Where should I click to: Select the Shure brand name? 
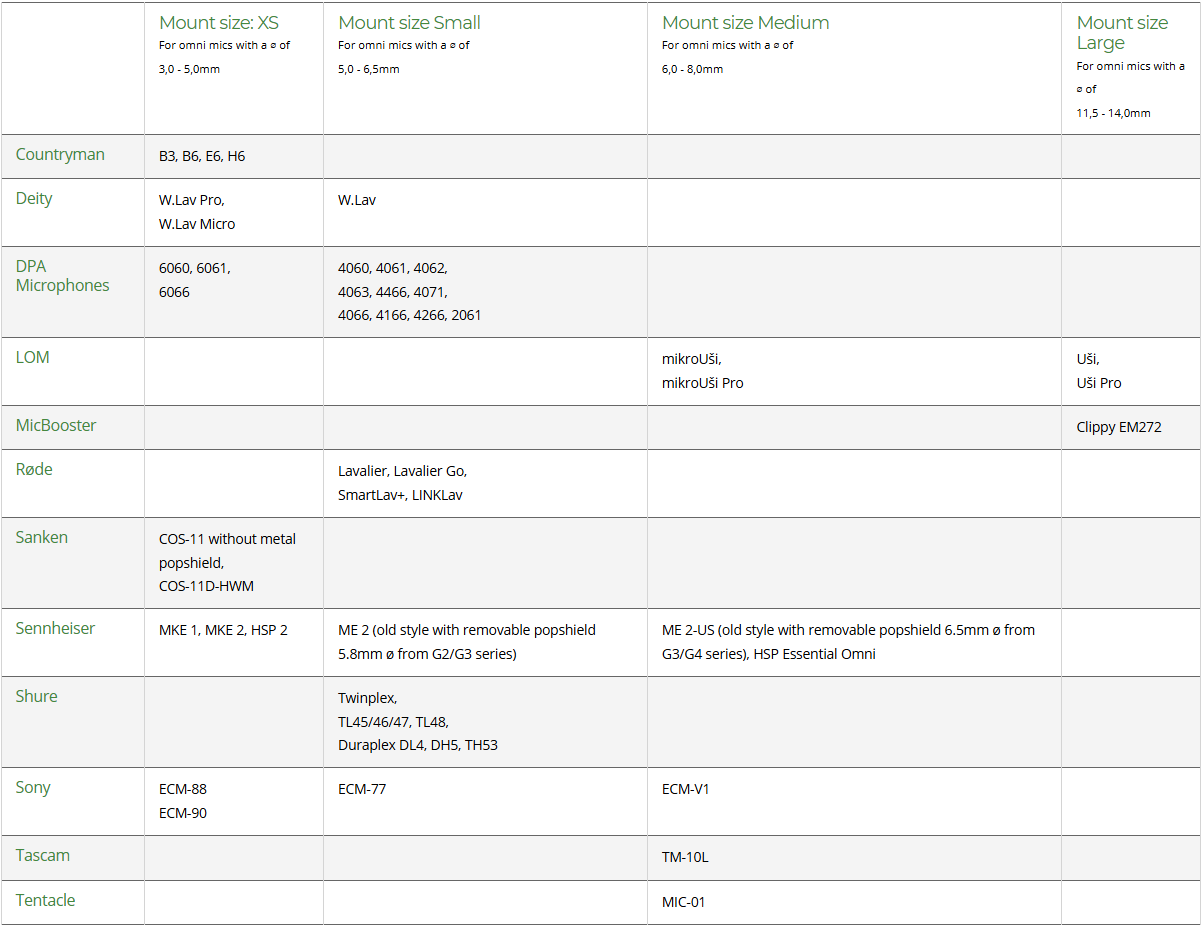point(37,696)
